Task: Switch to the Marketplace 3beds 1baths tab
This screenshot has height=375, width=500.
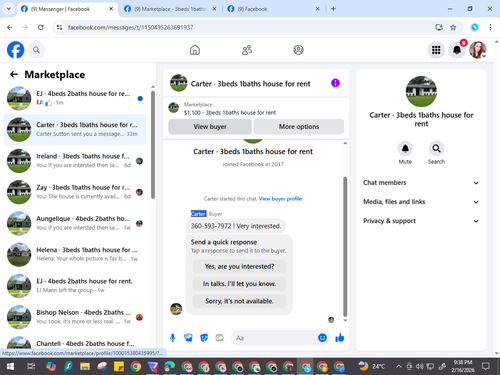Action: (170, 9)
